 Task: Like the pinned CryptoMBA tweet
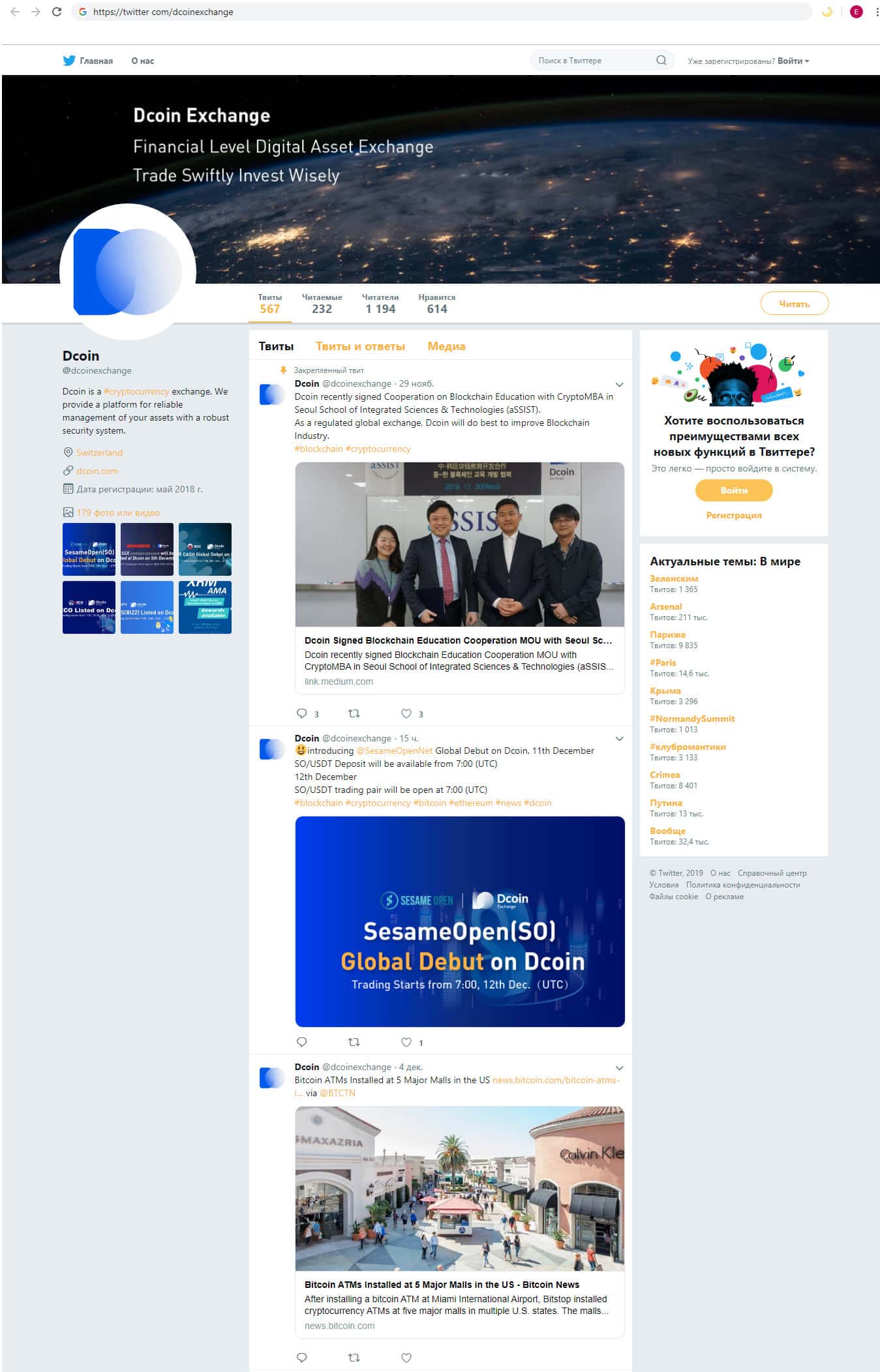[x=406, y=713]
